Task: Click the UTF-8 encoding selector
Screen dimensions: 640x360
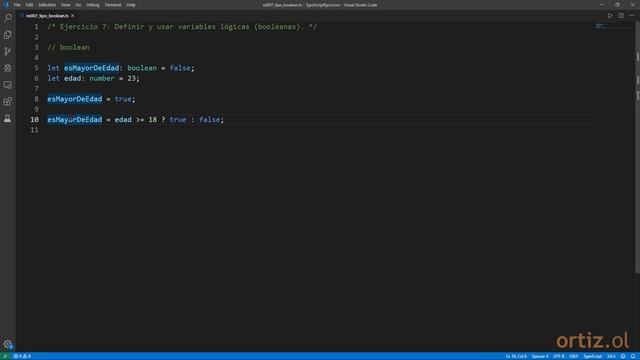Action: pyautogui.click(x=558, y=356)
